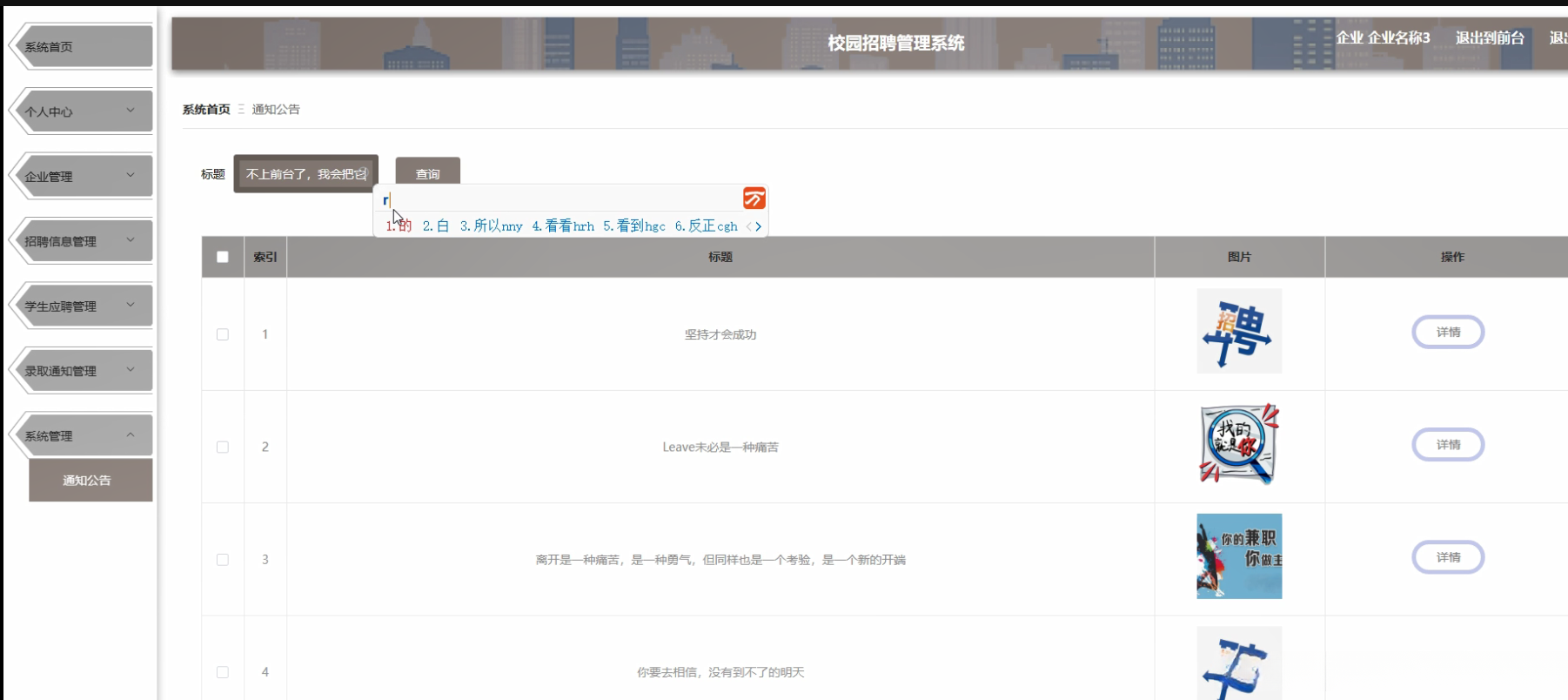1568x700 pixels.
Task: Choose IME candidate 1 的
Action: click(x=399, y=226)
